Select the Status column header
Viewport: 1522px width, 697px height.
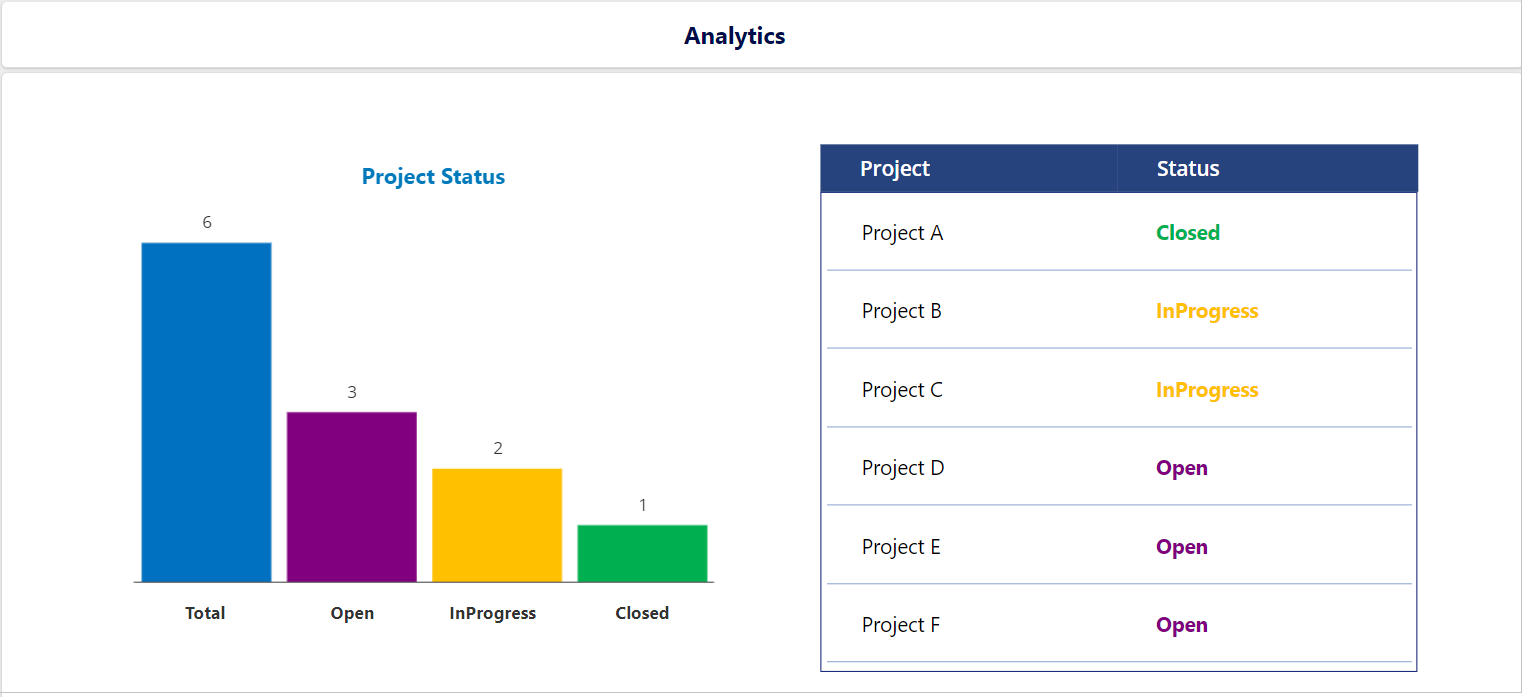pos(1188,168)
